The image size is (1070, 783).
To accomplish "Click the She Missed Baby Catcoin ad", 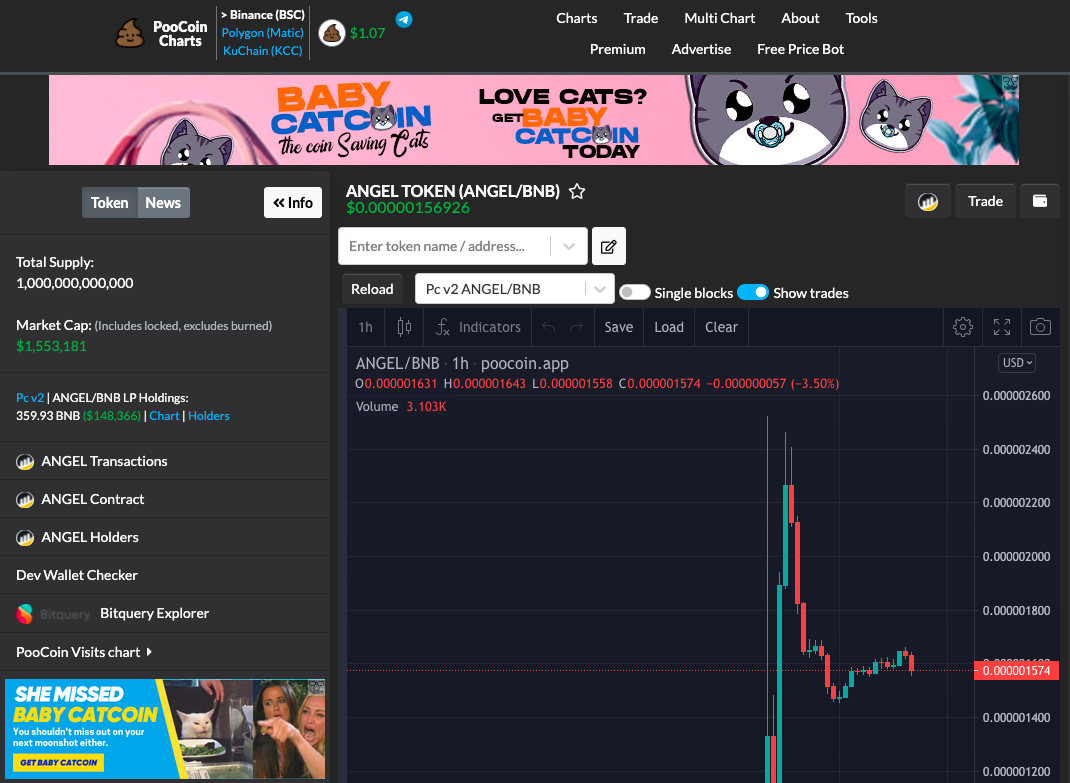I will tap(165, 729).
